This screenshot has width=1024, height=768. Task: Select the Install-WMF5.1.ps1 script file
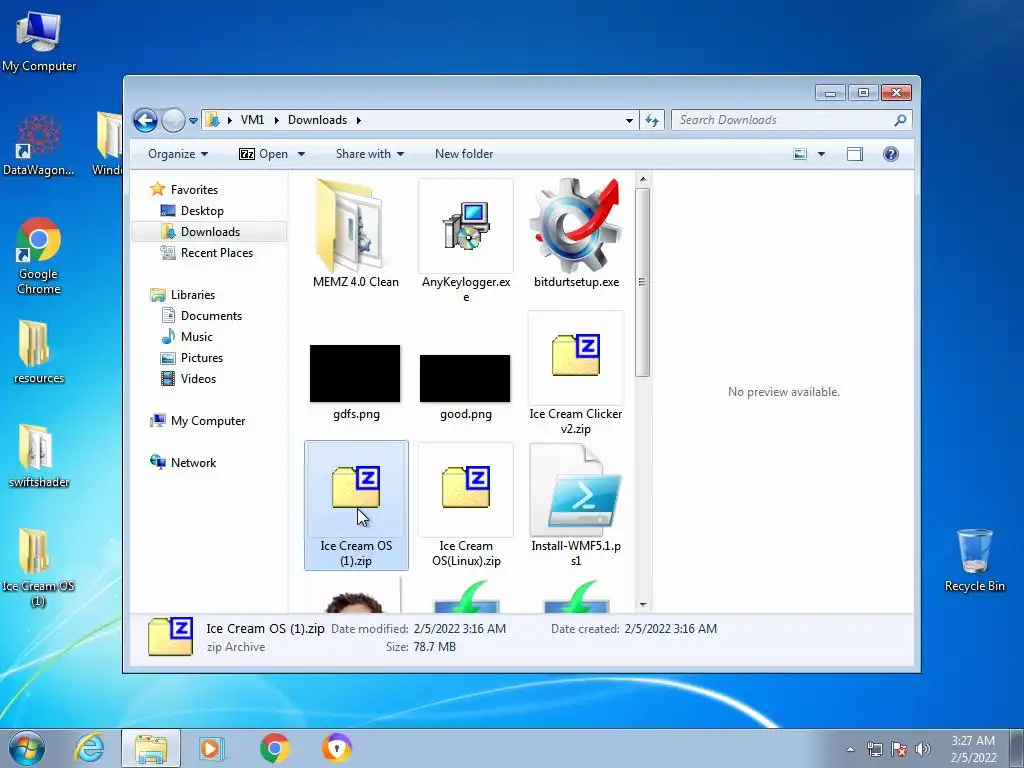click(576, 505)
